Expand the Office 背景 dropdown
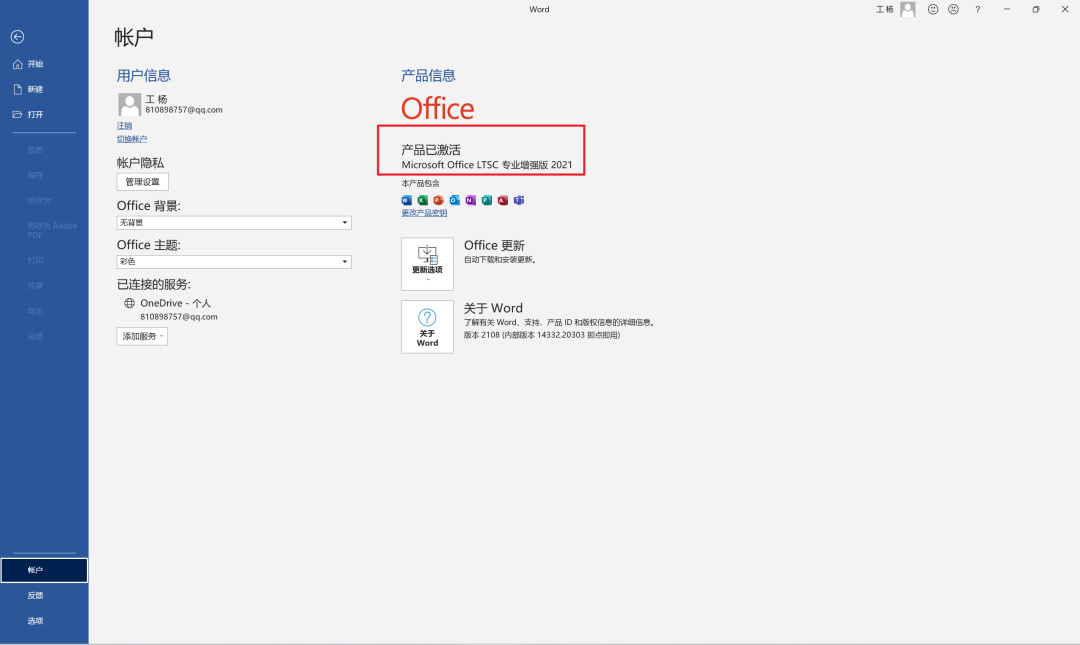 234,223
